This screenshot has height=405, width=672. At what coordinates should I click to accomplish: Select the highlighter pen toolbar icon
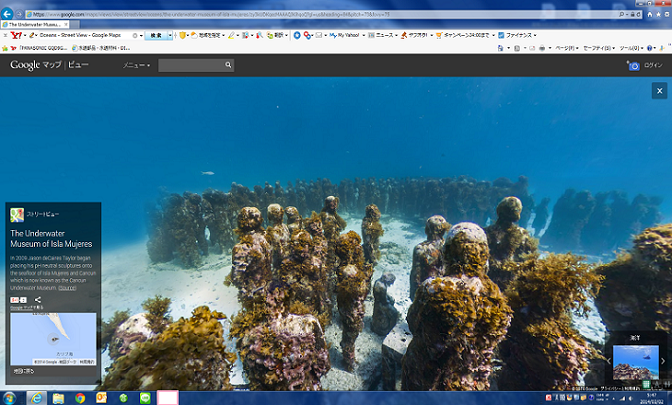point(231,35)
